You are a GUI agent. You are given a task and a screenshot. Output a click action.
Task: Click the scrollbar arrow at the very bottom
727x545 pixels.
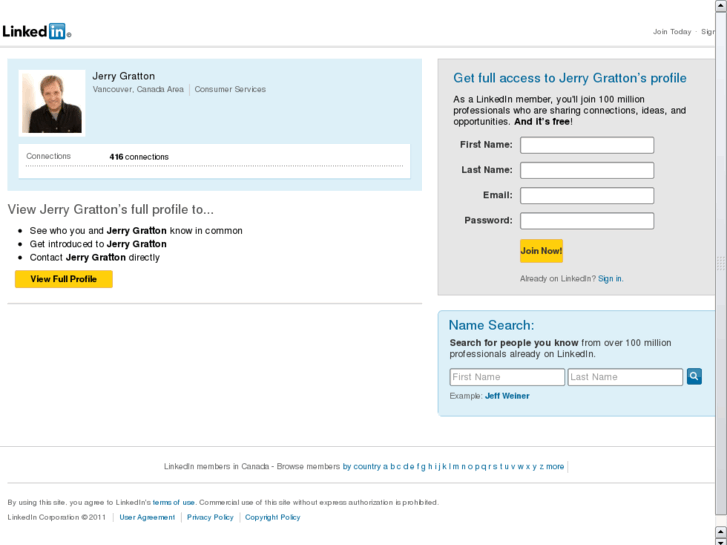pyautogui.click(x=721, y=542)
